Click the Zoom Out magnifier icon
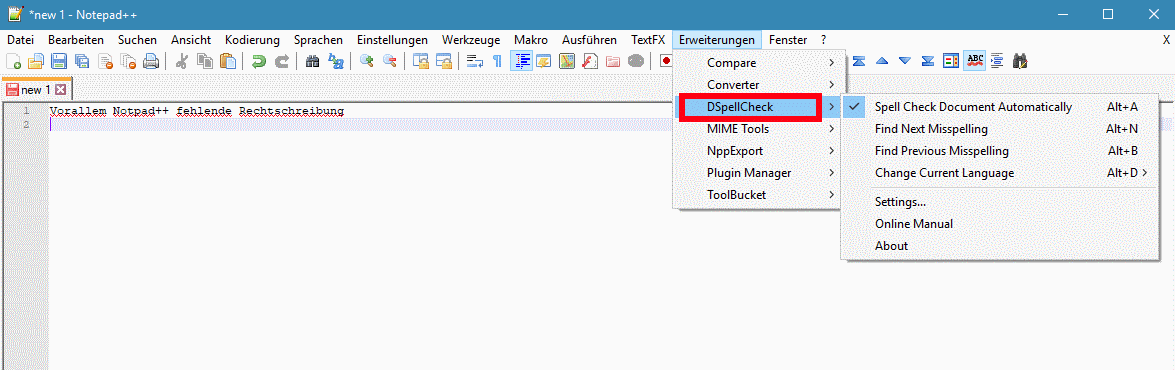This screenshot has height=370, width=1175. [x=389, y=61]
